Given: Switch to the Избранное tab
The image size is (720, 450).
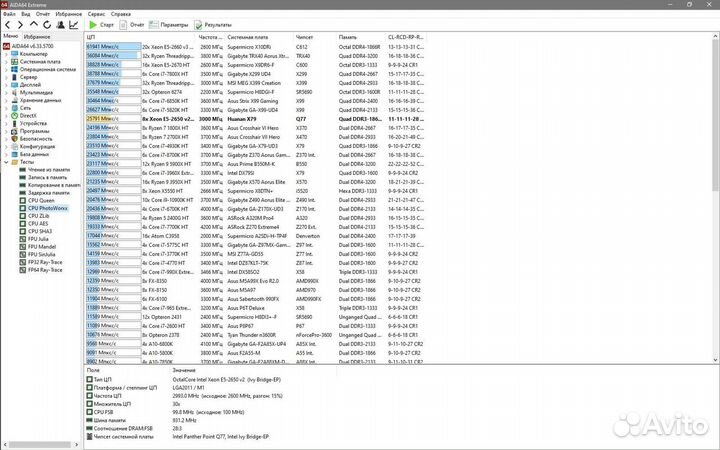Looking at the screenshot, I should tap(38, 36).
